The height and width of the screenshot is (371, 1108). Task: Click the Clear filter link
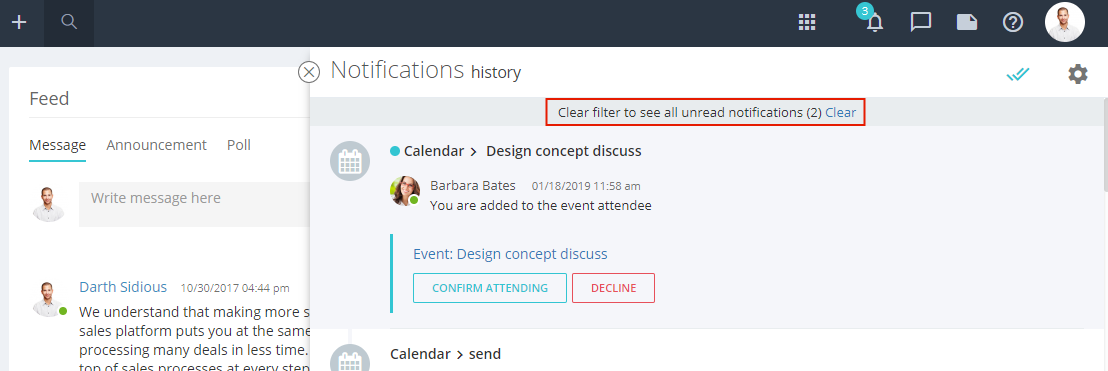tap(840, 112)
